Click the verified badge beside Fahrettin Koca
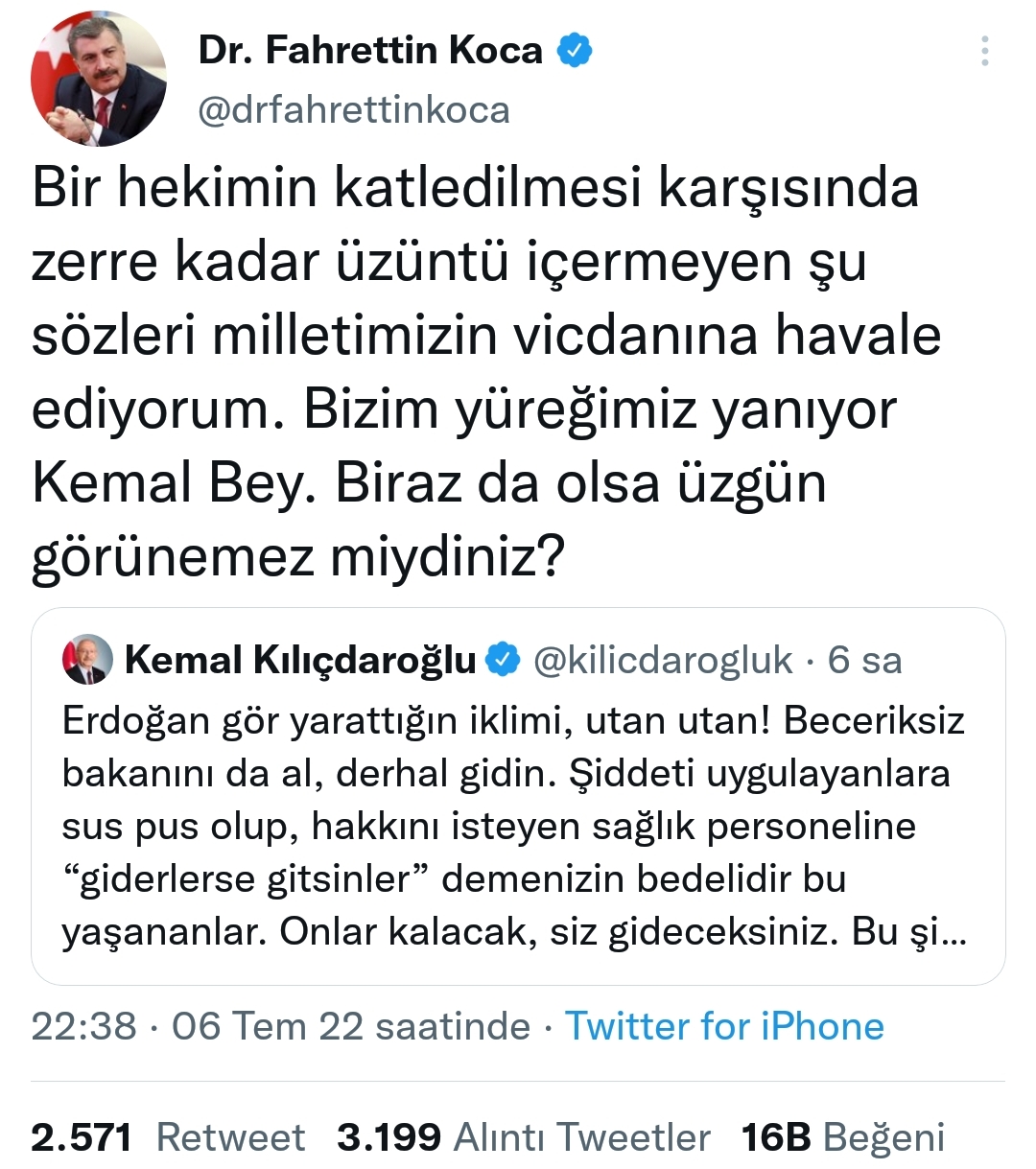 (x=575, y=50)
